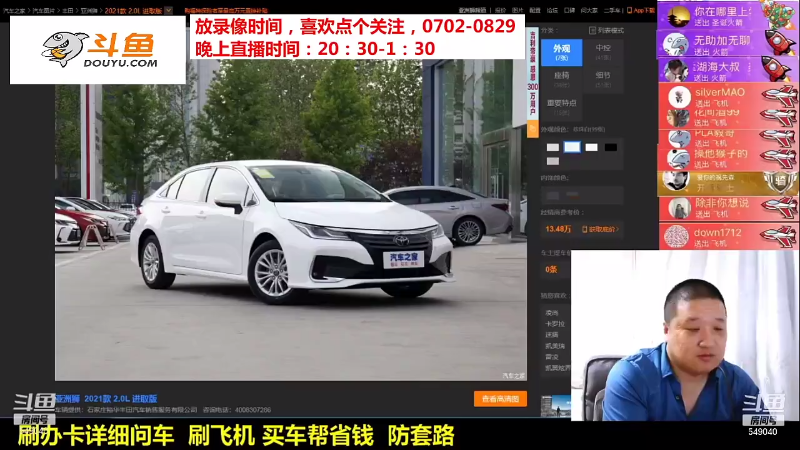Click 除非你想说 user avatar
Image resolution: width=800 pixels, height=450 pixels.
point(679,209)
